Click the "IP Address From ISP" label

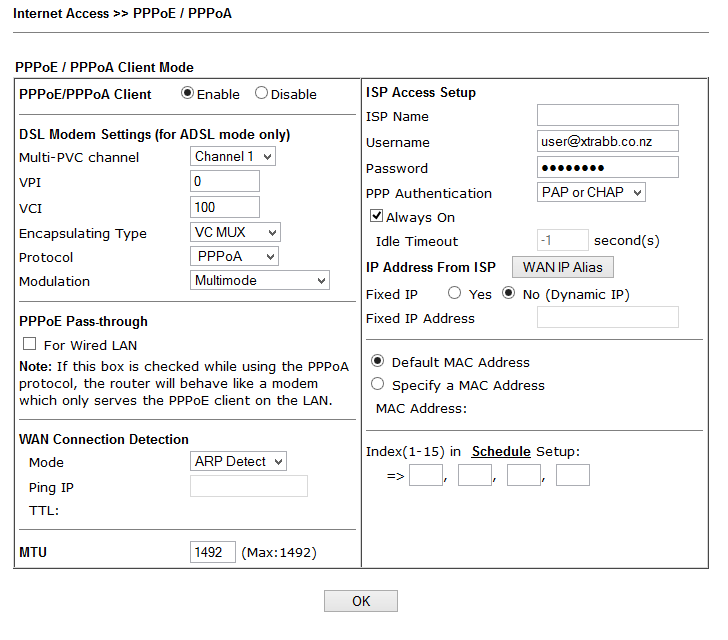pos(431,268)
